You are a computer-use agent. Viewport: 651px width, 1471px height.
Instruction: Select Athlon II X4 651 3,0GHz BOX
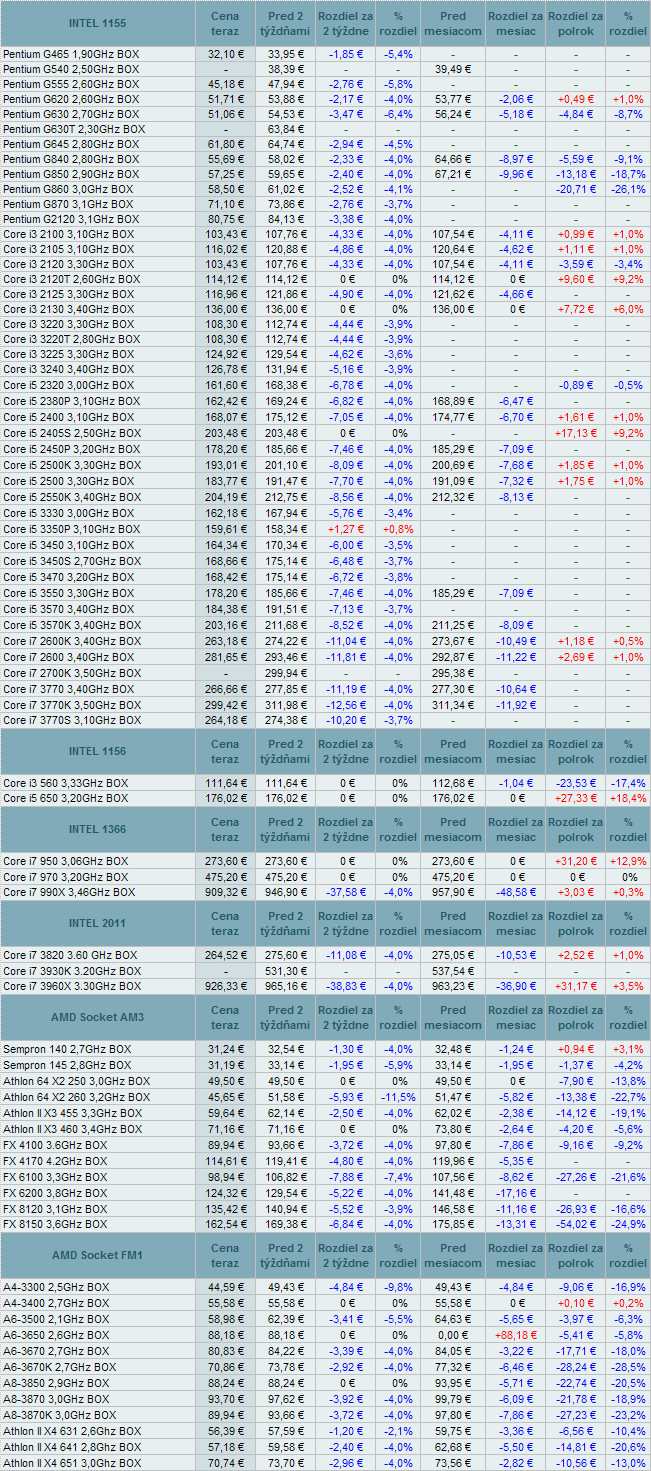(71, 1463)
